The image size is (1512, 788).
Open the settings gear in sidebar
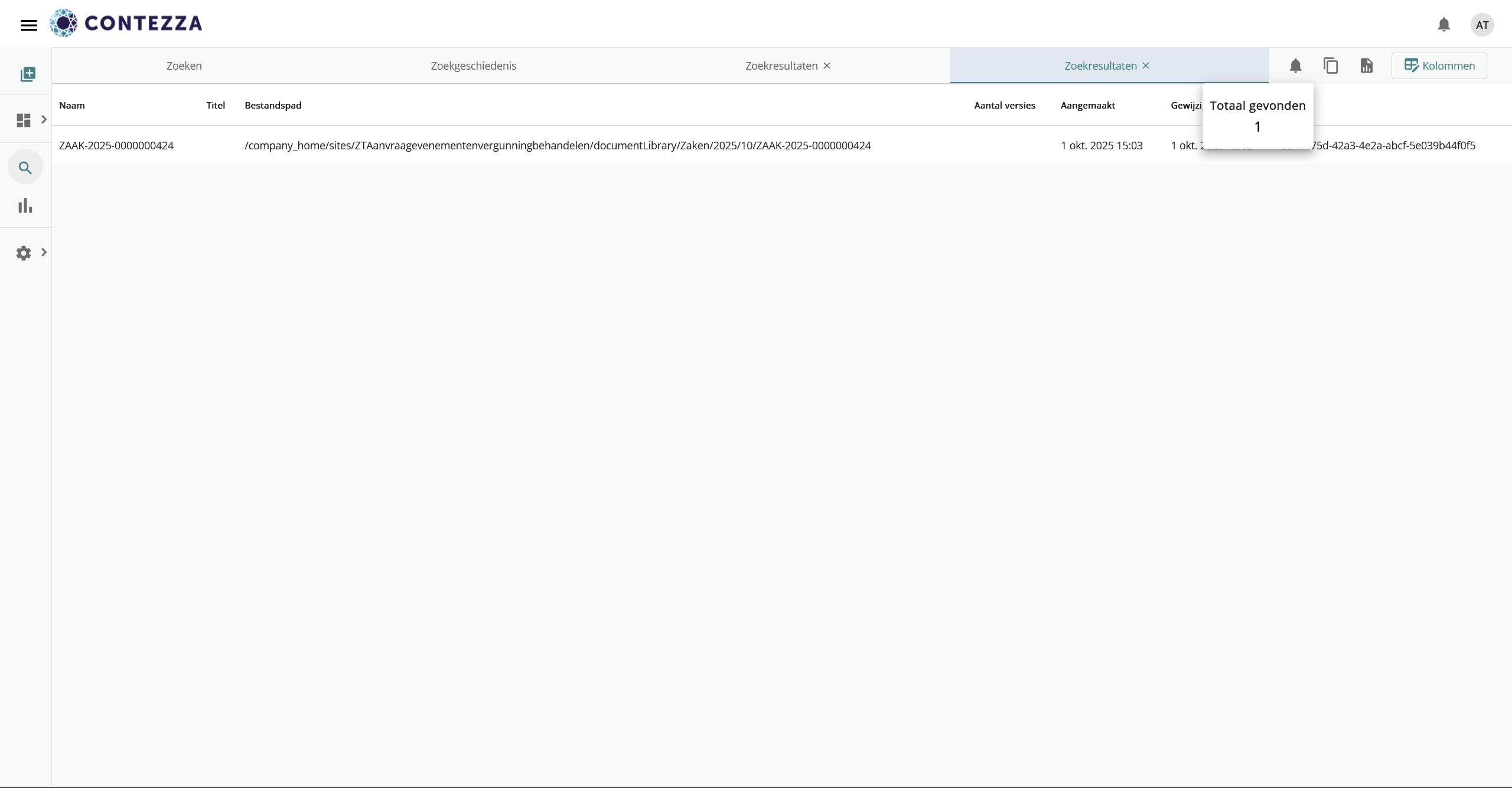pyautogui.click(x=24, y=253)
